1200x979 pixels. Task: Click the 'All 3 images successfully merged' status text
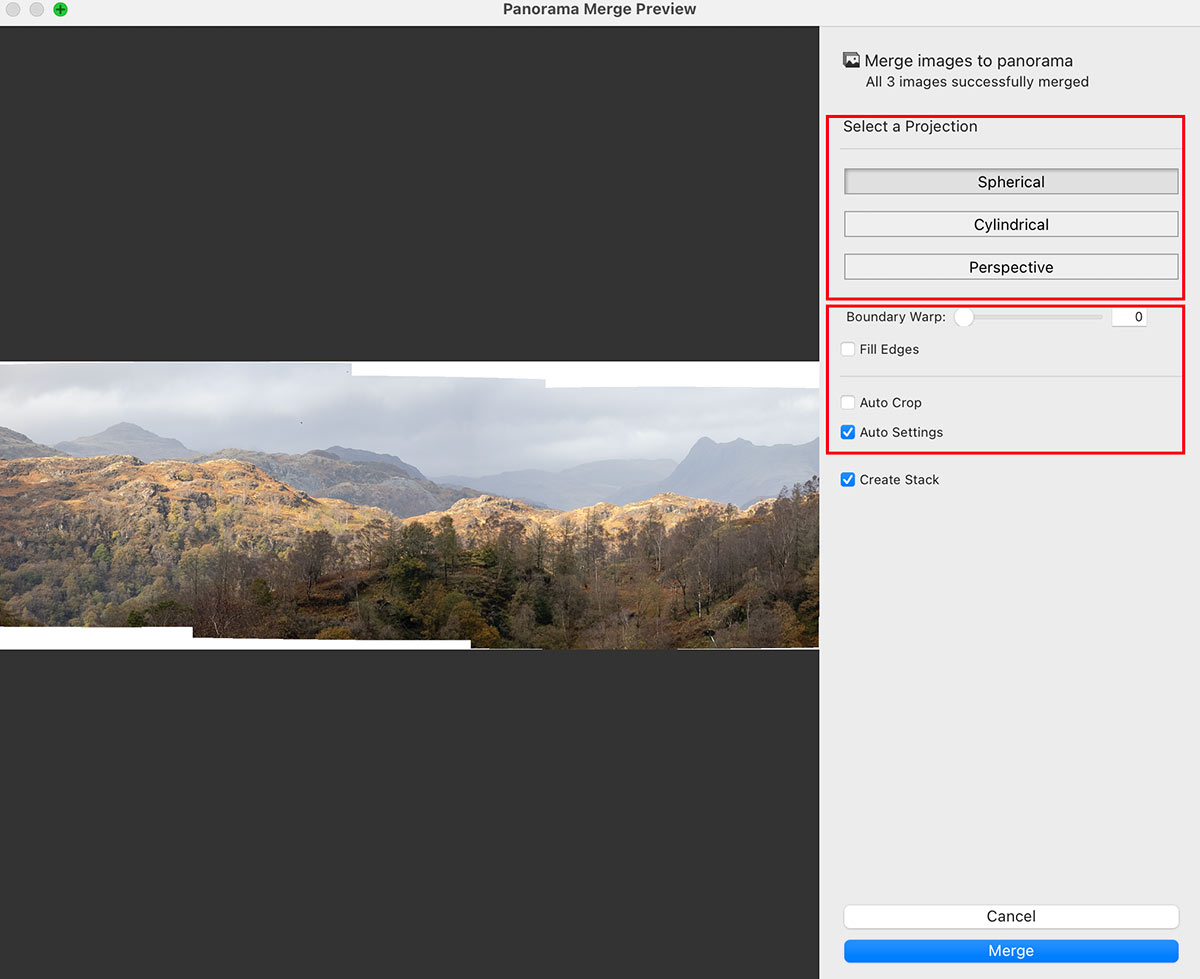[977, 82]
